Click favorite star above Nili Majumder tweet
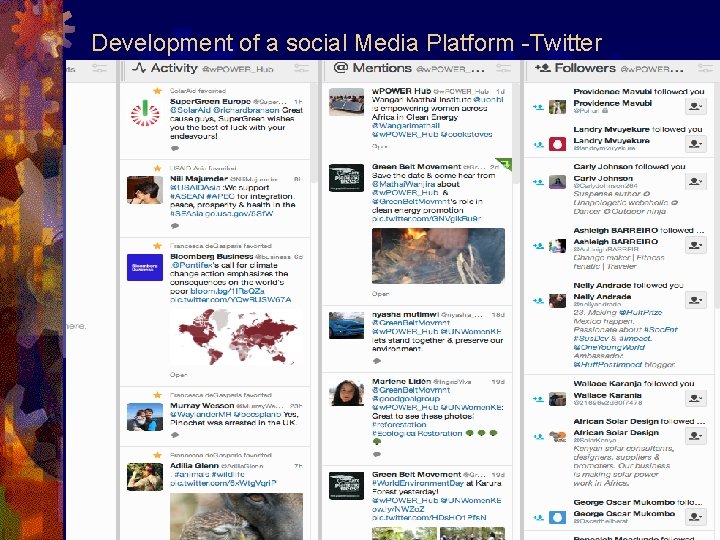 click(157, 169)
